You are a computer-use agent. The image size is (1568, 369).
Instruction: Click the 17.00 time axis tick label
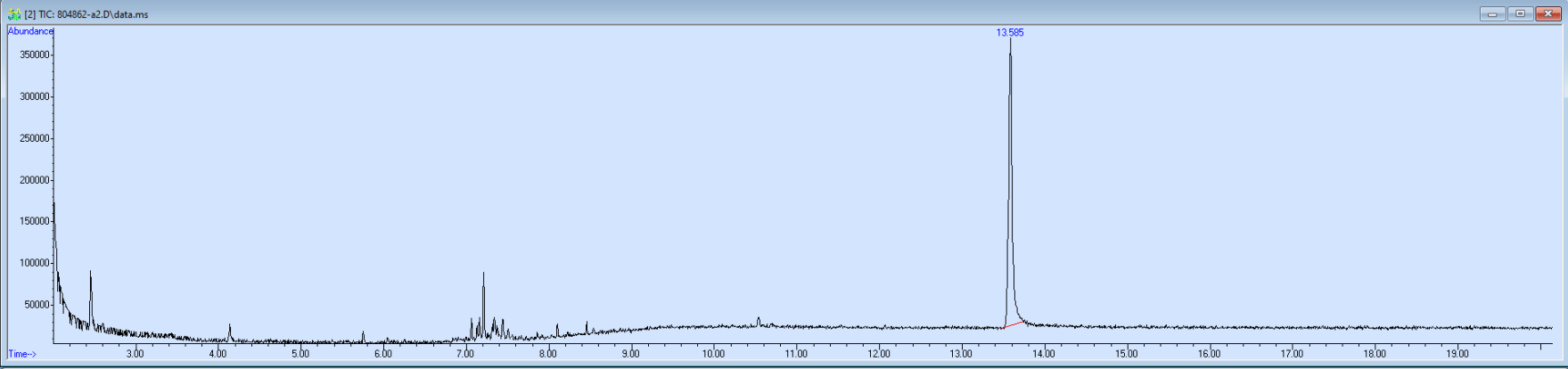(x=1292, y=354)
